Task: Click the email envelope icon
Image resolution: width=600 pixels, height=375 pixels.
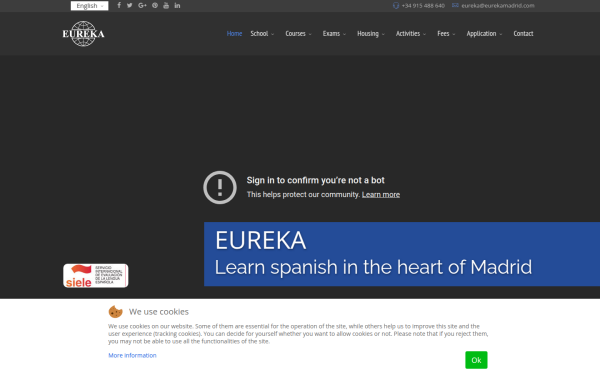Action: coord(455,5)
